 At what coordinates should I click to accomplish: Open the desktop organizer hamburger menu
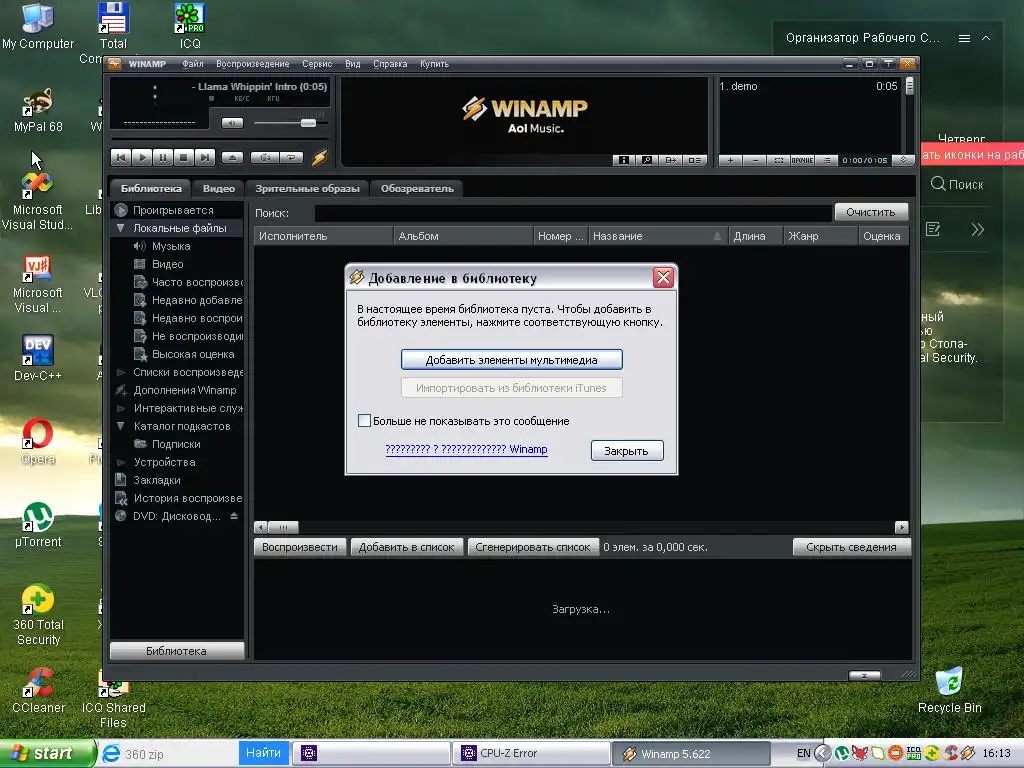tap(964, 39)
